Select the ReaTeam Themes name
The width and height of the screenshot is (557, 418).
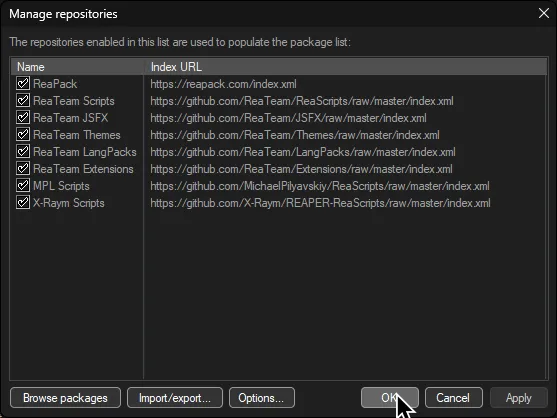point(77,135)
